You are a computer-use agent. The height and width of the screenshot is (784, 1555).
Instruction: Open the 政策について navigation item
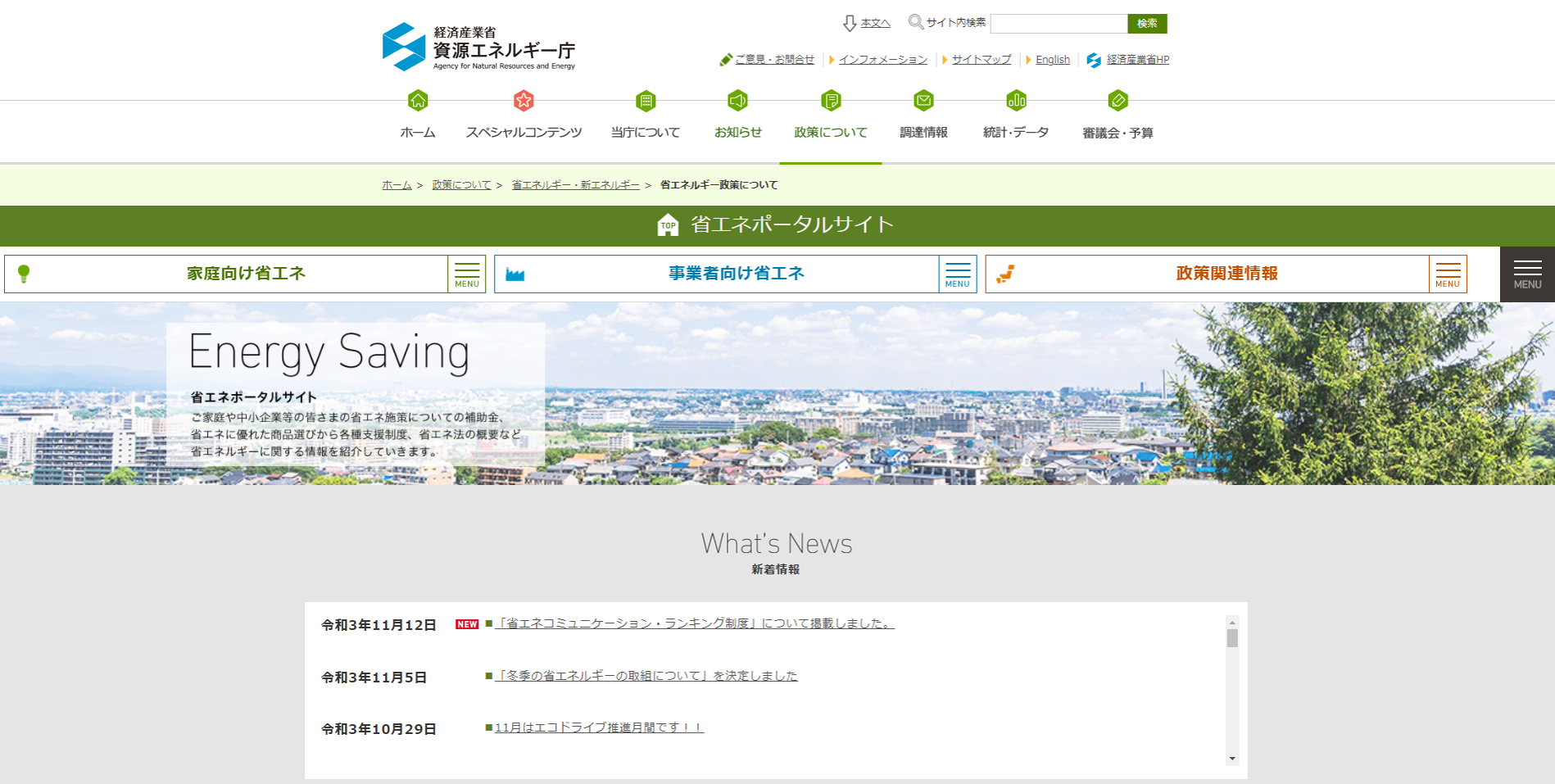click(831, 133)
